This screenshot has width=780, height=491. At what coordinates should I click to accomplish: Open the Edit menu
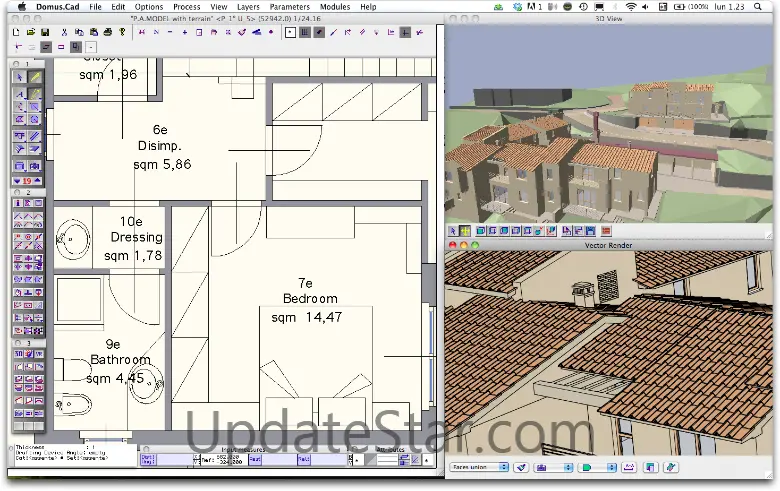click(x=118, y=6)
